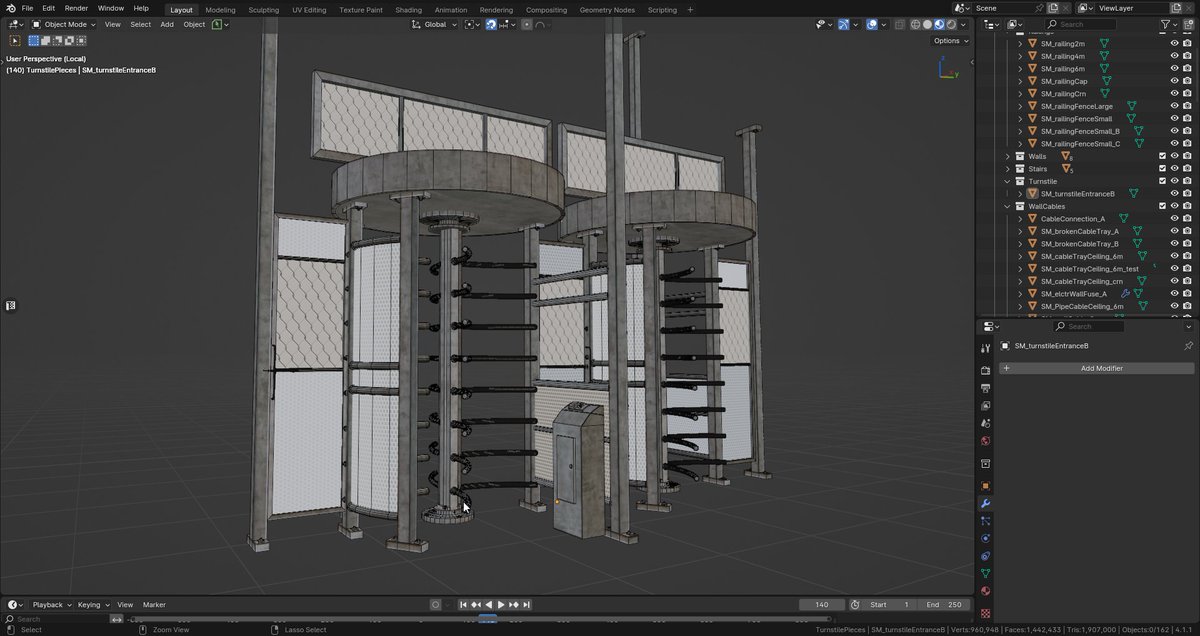Switch to the UV Editing workspace tab
This screenshot has height=636, width=1200.
point(309,9)
